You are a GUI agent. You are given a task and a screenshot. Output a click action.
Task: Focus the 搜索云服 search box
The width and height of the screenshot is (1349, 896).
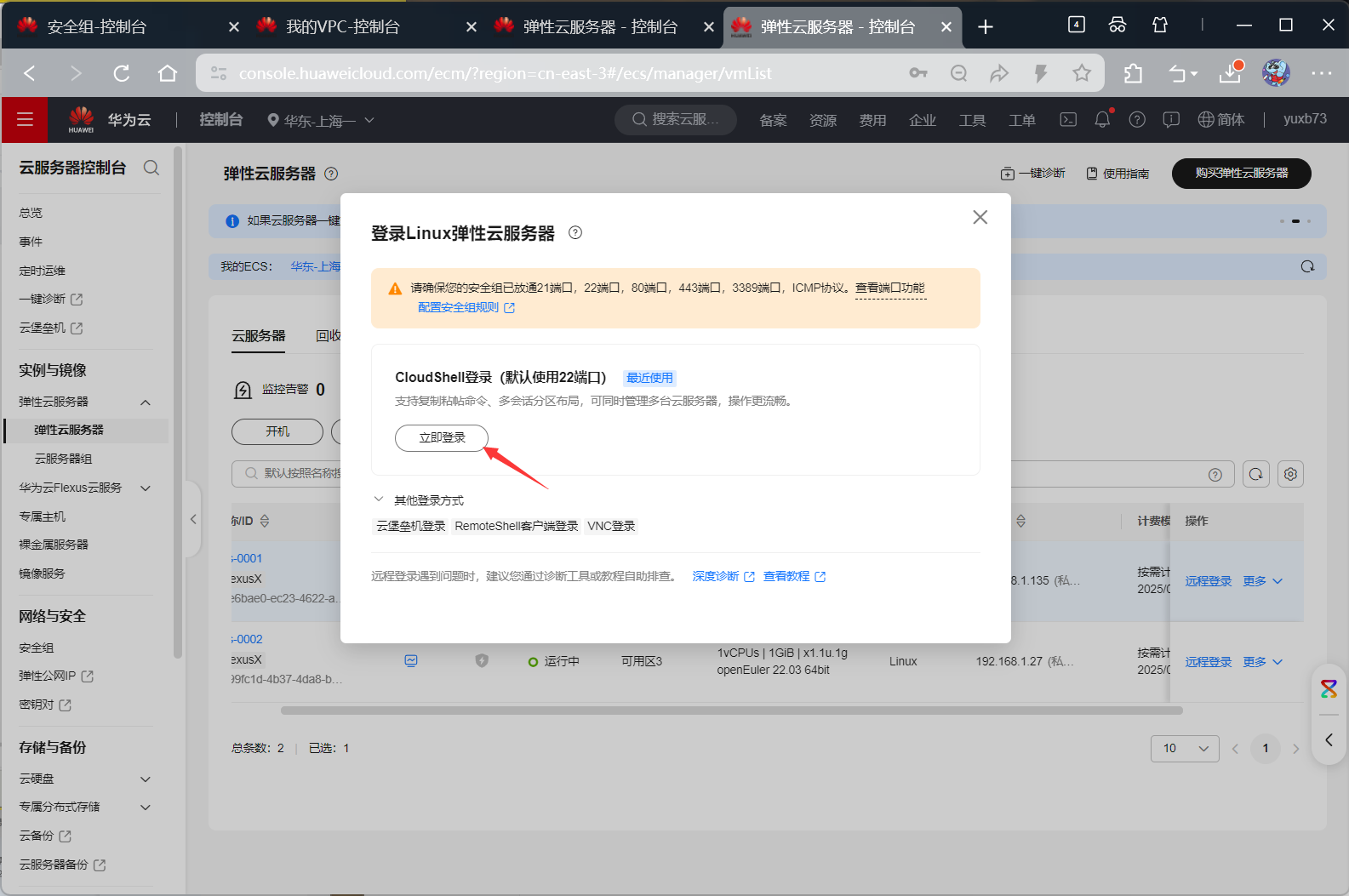click(x=676, y=120)
